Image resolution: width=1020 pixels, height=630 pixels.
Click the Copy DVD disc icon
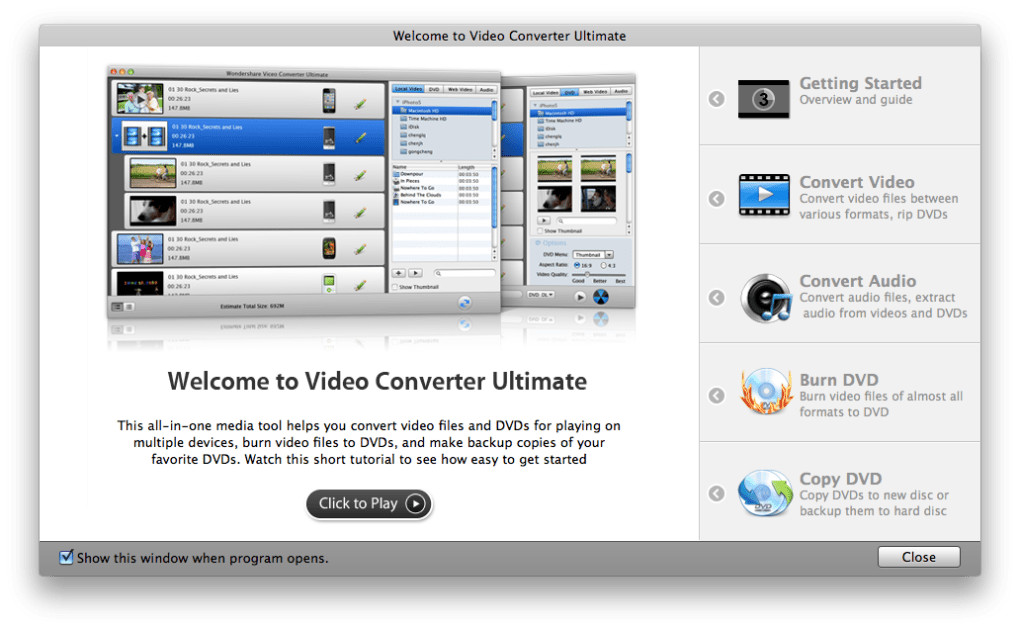(x=764, y=493)
